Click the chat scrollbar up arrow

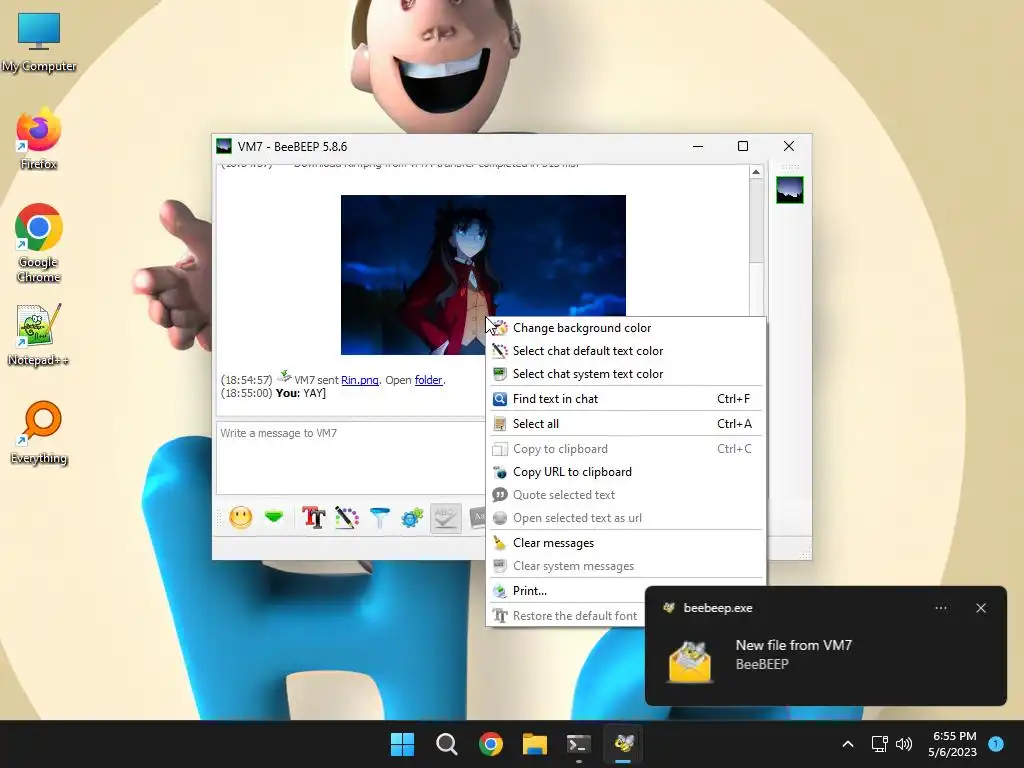[756, 172]
